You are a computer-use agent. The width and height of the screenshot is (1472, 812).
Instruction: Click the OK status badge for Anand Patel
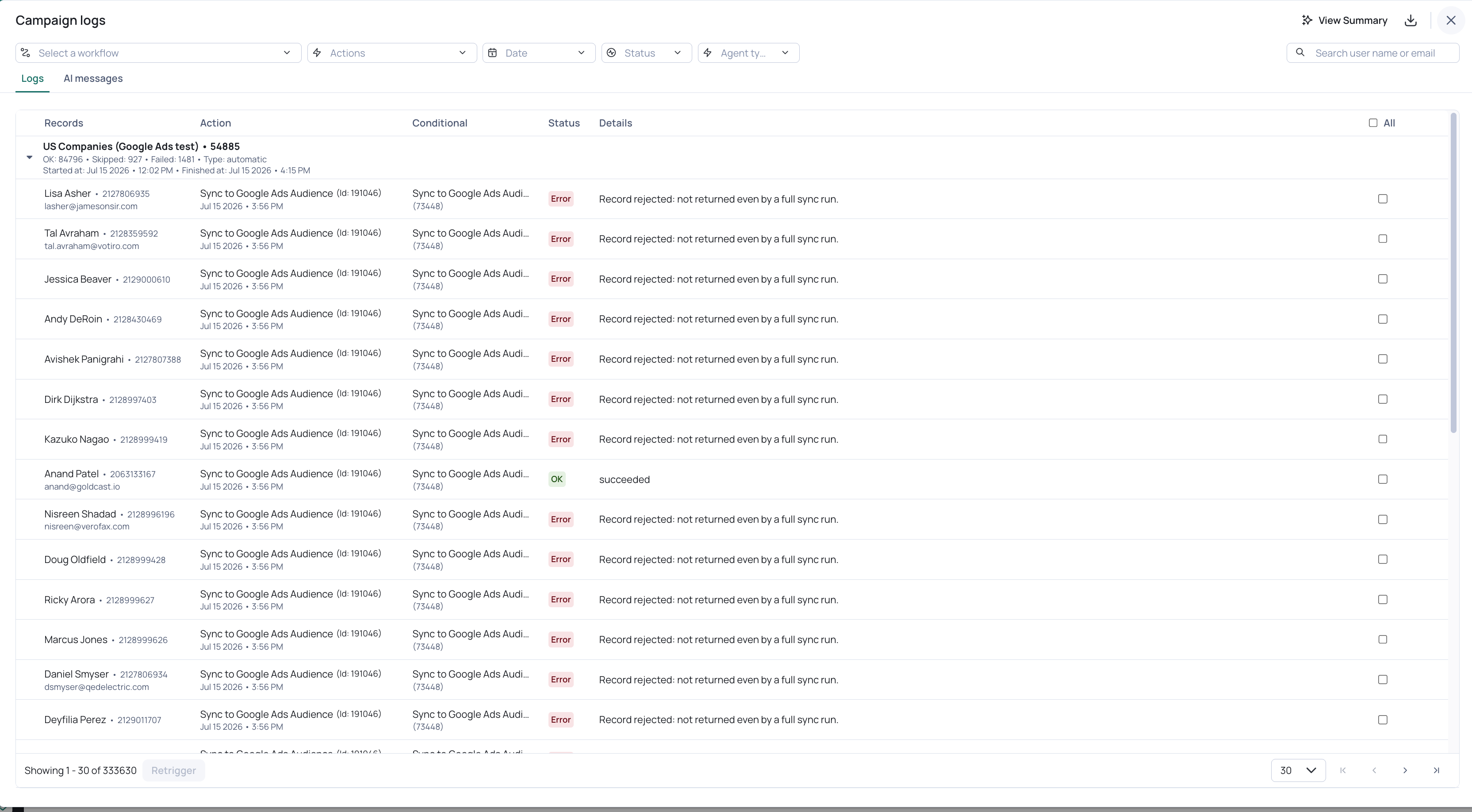click(x=556, y=479)
